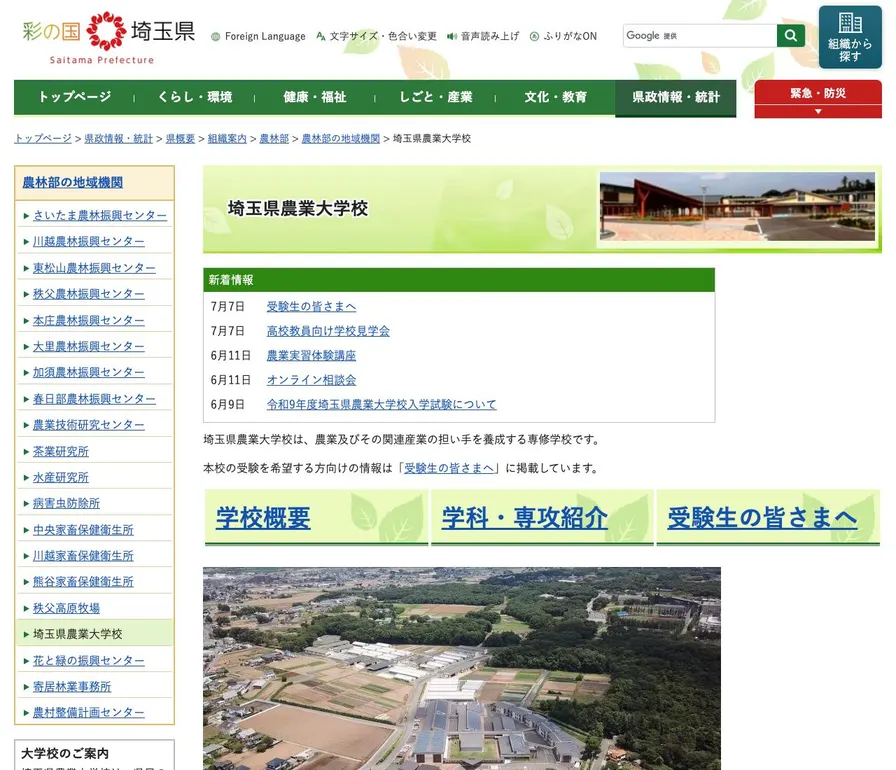Open the 文化・教育 menu tab

[x=555, y=97]
